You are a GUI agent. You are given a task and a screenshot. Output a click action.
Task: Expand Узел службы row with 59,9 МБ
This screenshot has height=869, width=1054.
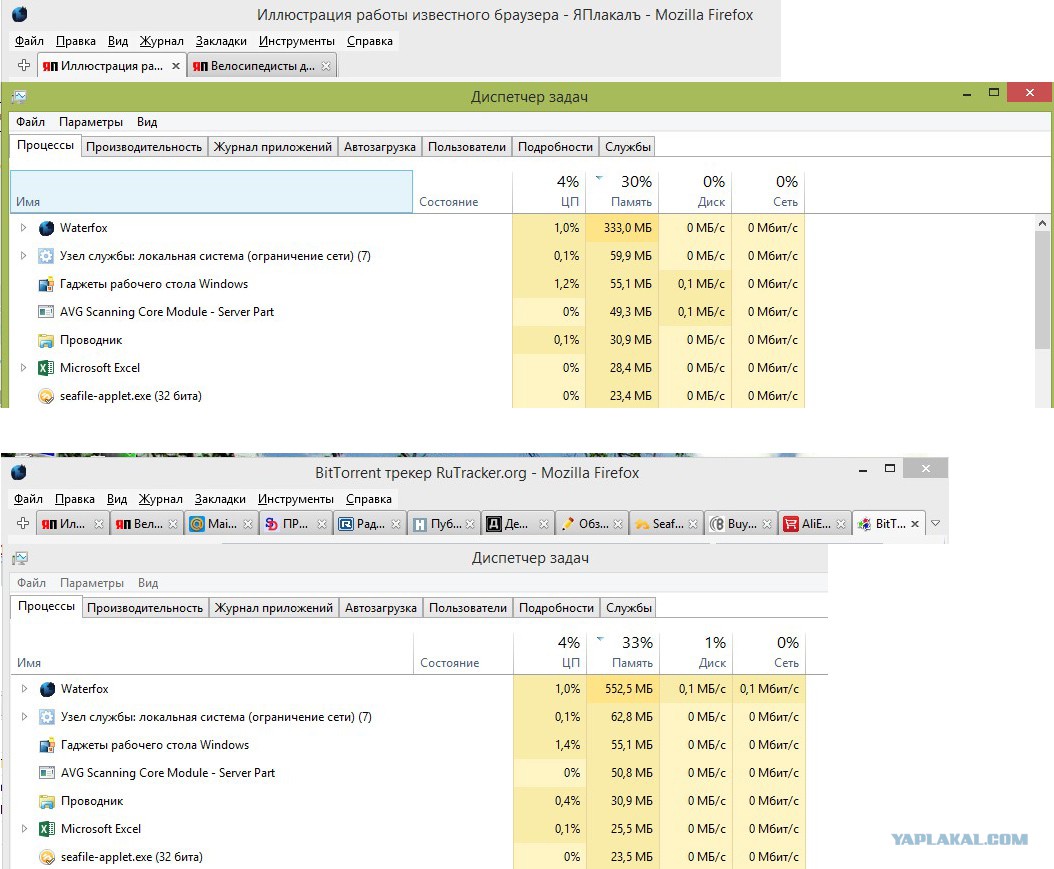pyautogui.click(x=24, y=256)
